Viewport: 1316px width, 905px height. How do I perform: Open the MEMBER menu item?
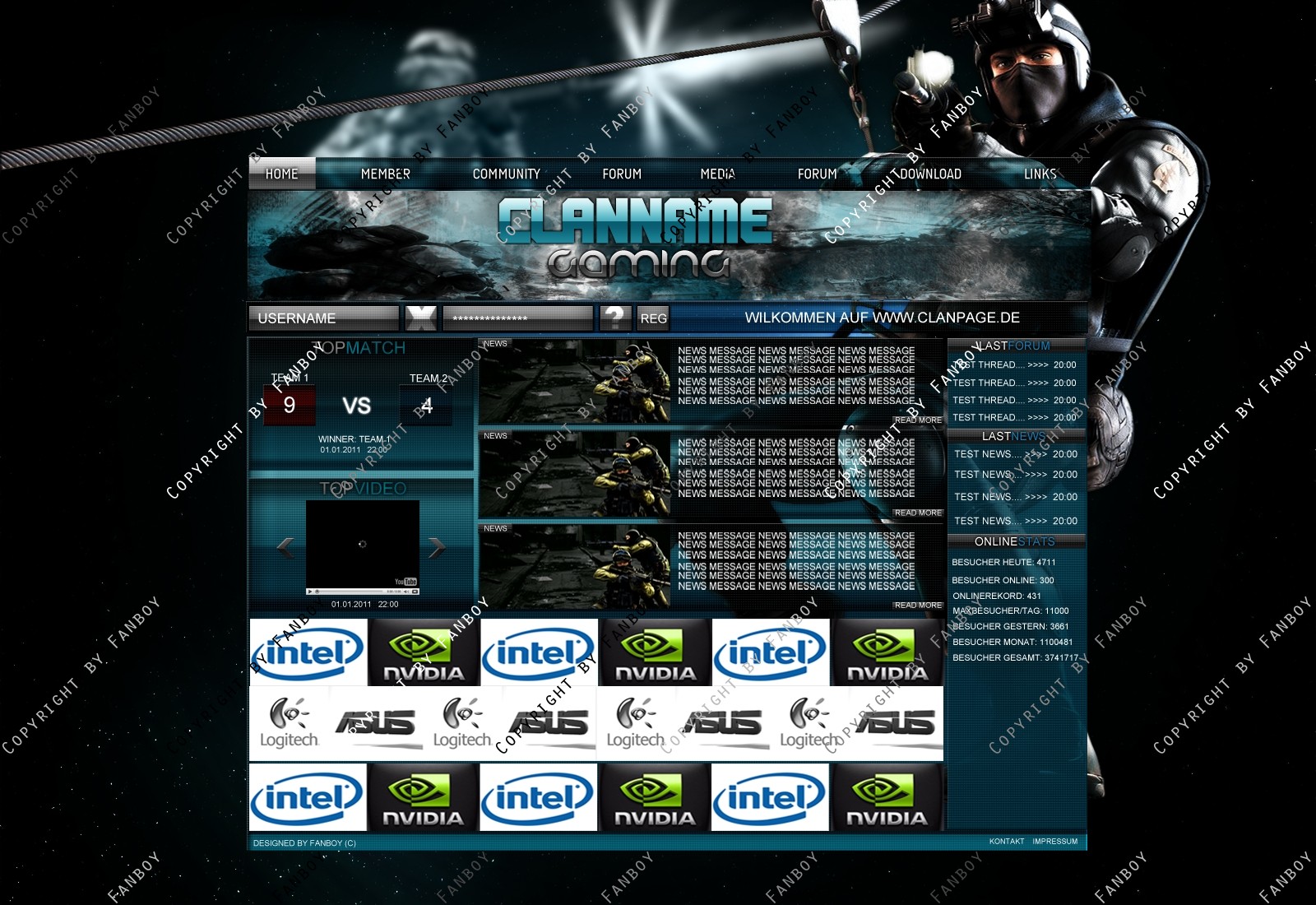[385, 174]
